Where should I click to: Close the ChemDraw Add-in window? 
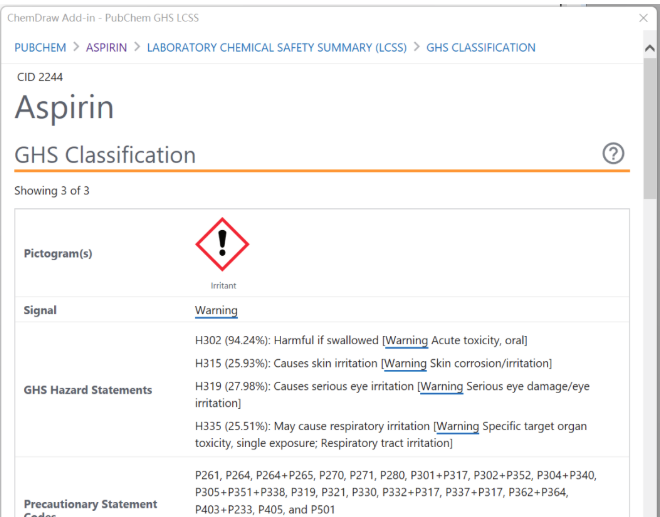(x=643, y=18)
